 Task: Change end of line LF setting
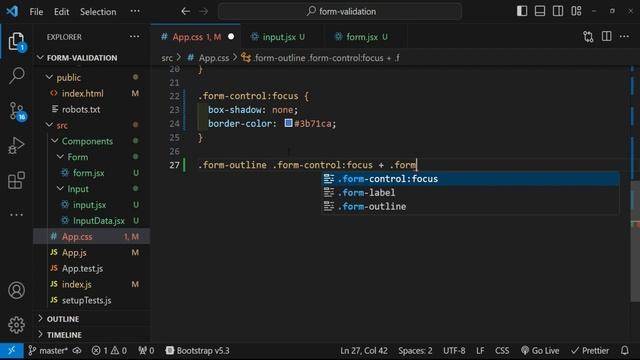click(x=480, y=351)
